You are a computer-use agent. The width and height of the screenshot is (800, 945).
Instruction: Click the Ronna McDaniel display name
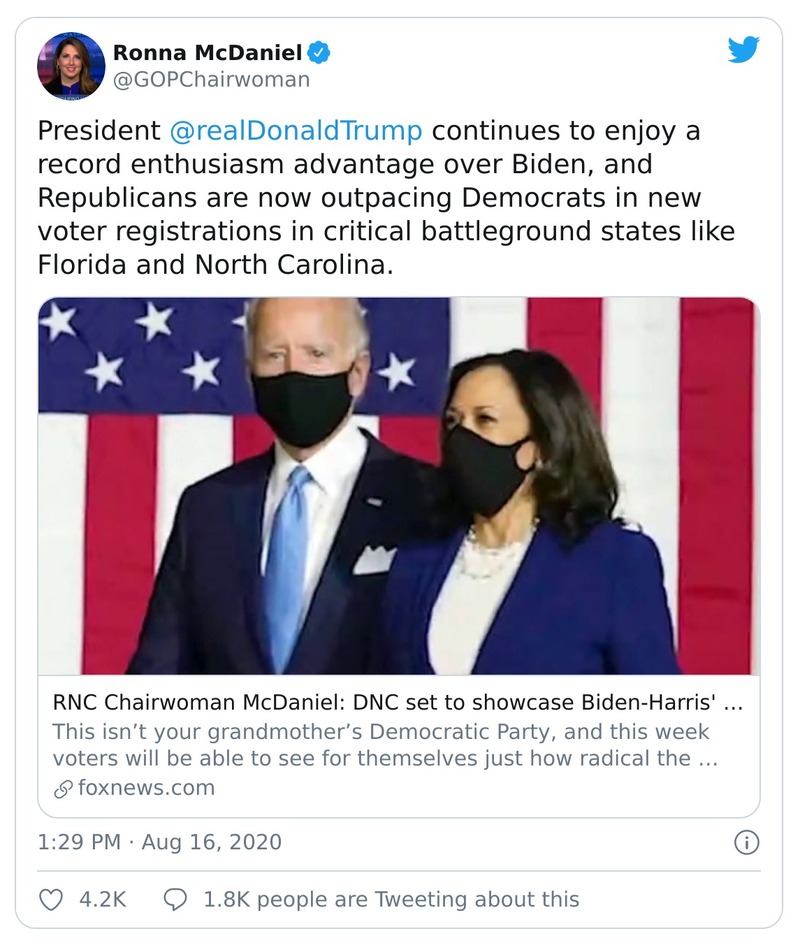click(207, 52)
